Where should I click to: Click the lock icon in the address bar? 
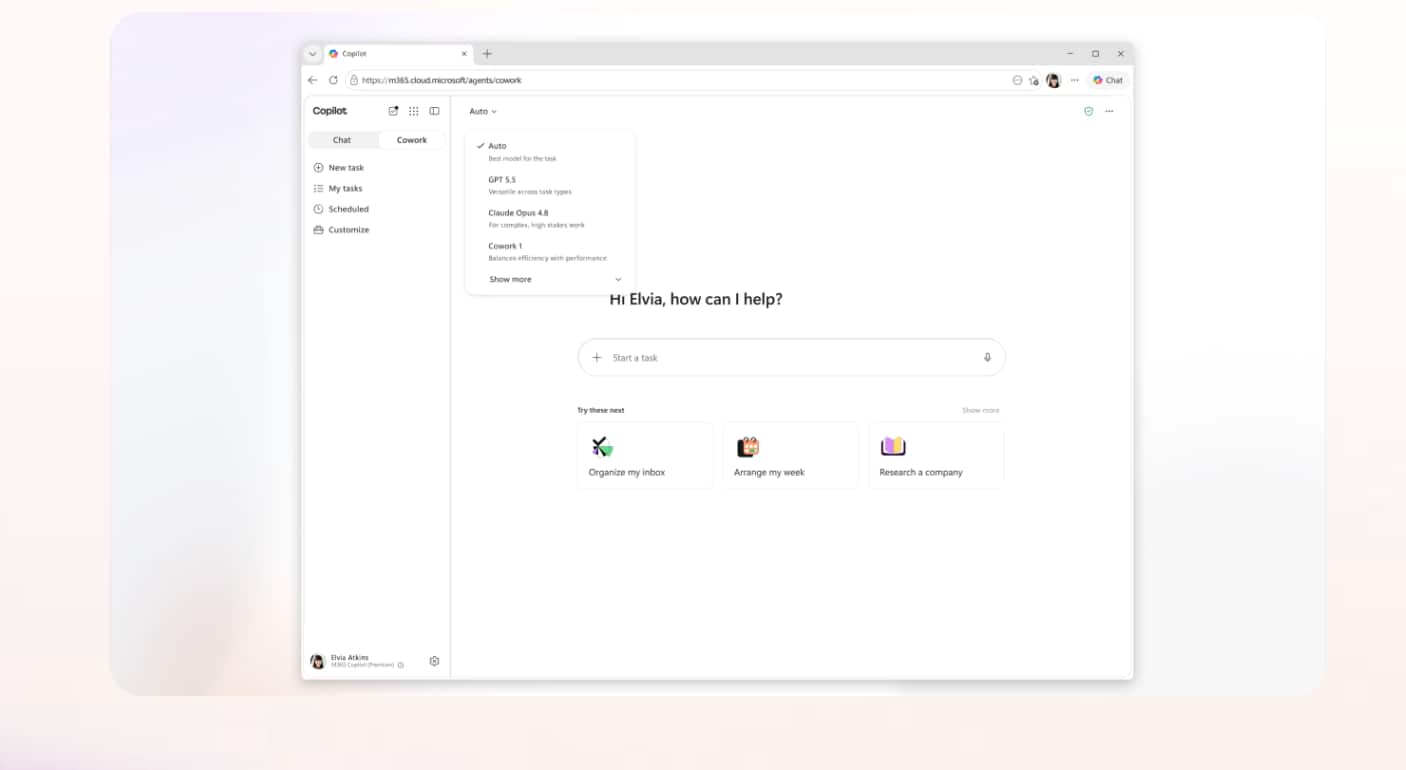click(x=354, y=80)
